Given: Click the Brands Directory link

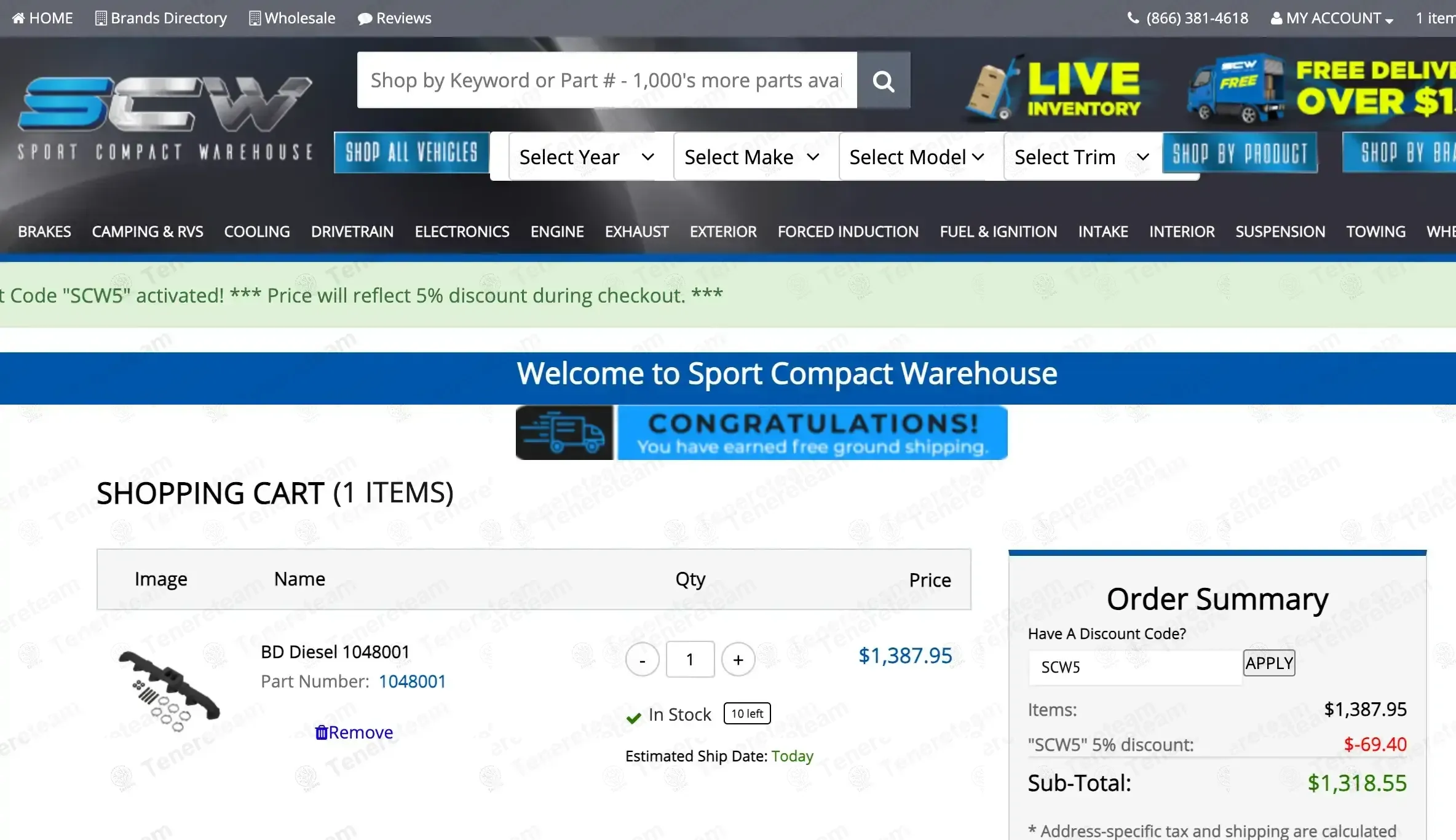Looking at the screenshot, I should pos(161,18).
